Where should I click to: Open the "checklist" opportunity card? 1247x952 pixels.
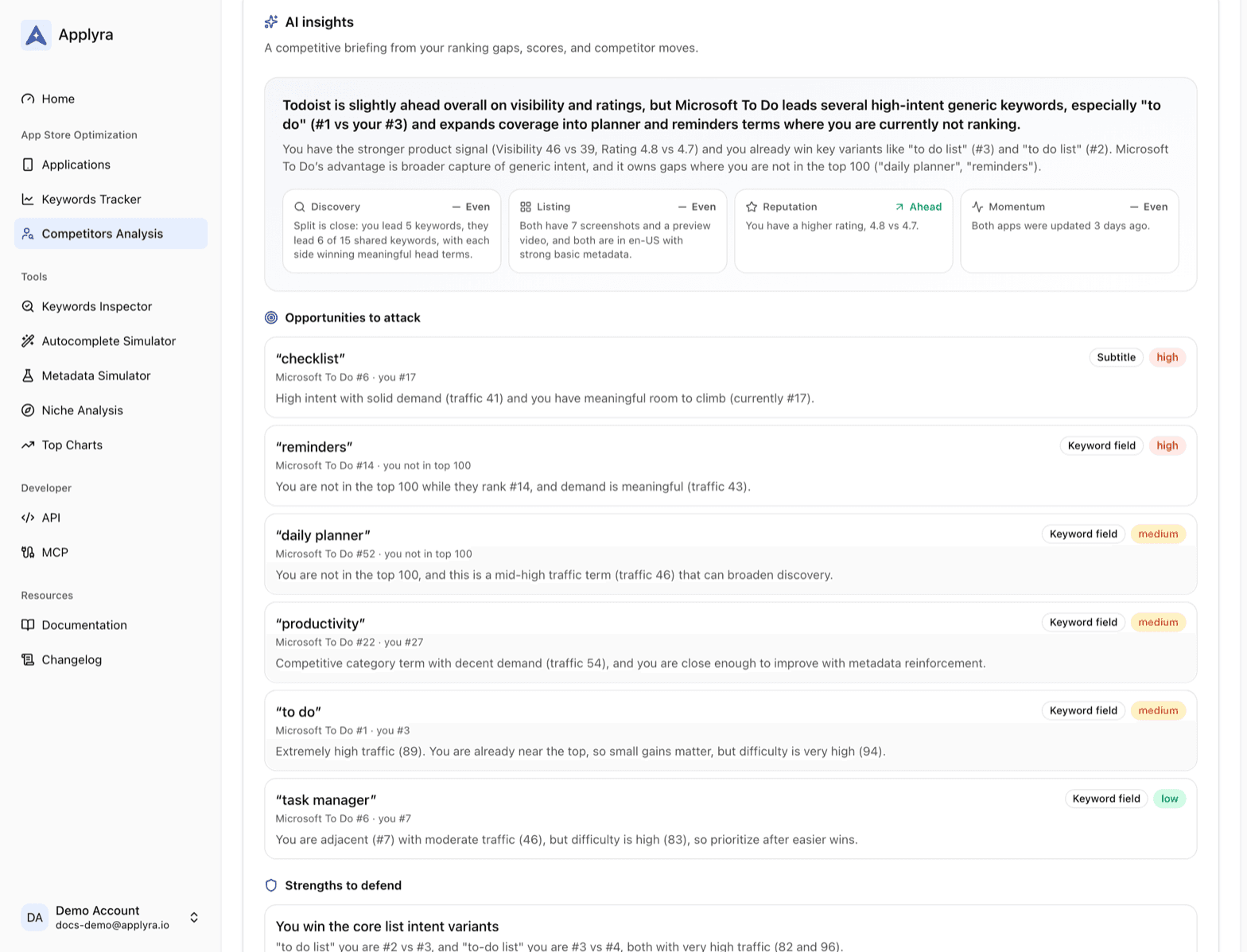[x=730, y=377]
